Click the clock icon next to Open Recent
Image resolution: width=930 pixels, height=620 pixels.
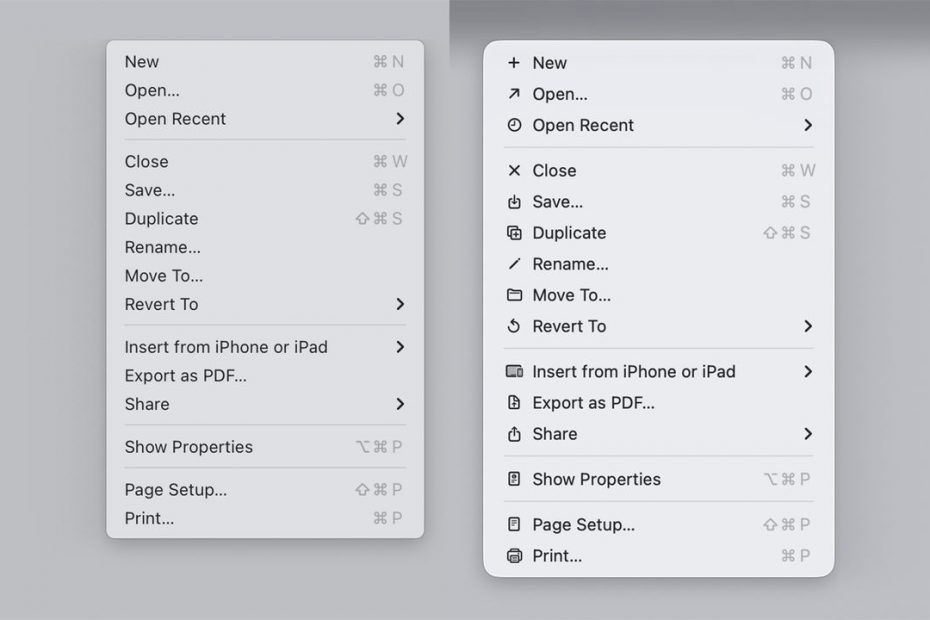pyautogui.click(x=514, y=126)
